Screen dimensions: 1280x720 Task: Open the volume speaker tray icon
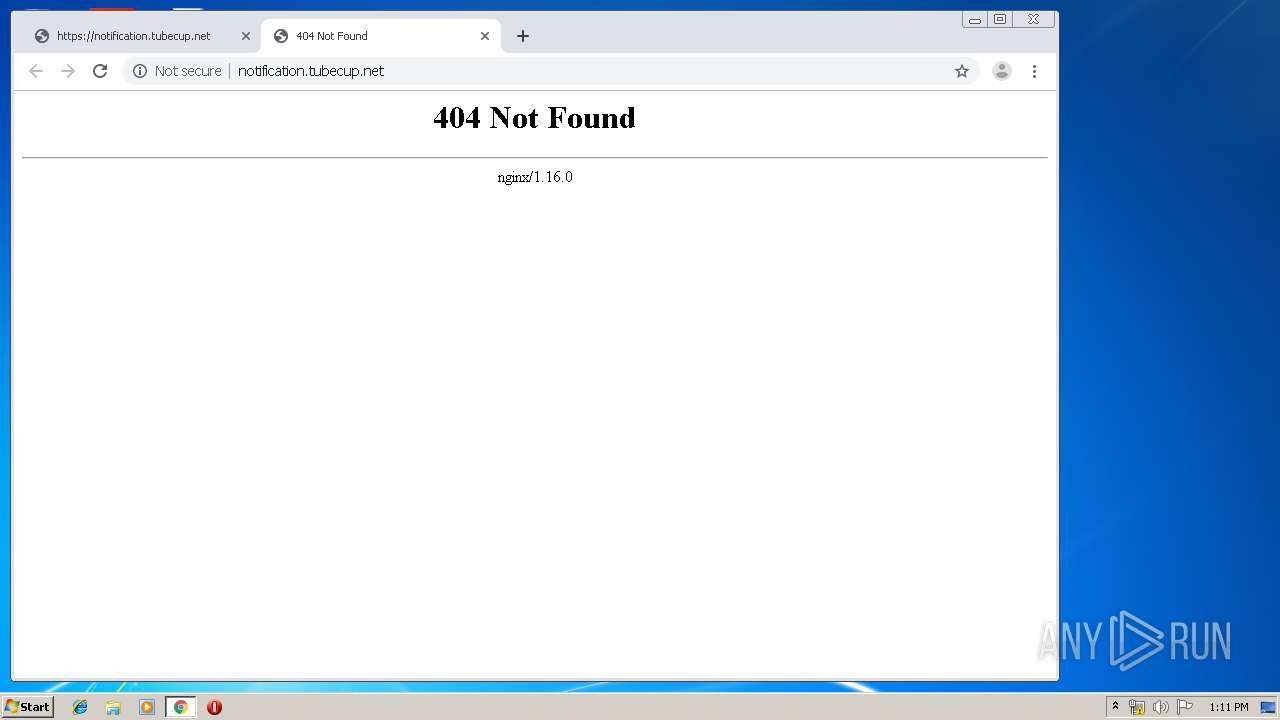click(x=1160, y=707)
